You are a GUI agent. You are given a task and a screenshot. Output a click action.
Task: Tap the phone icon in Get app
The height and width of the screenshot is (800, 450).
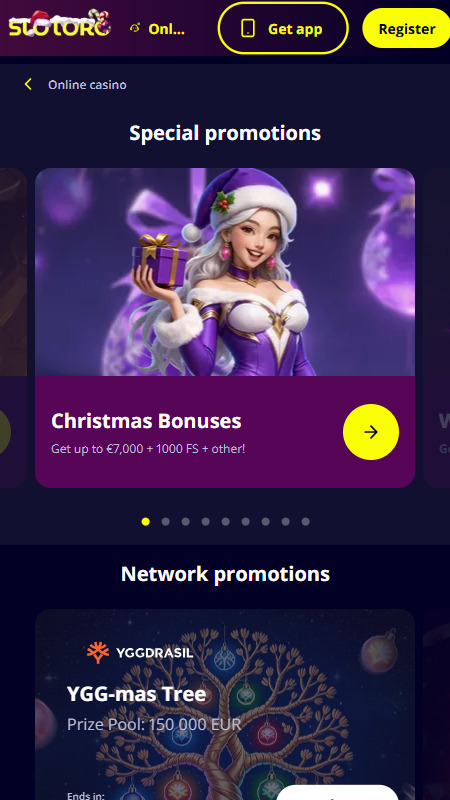click(248, 29)
